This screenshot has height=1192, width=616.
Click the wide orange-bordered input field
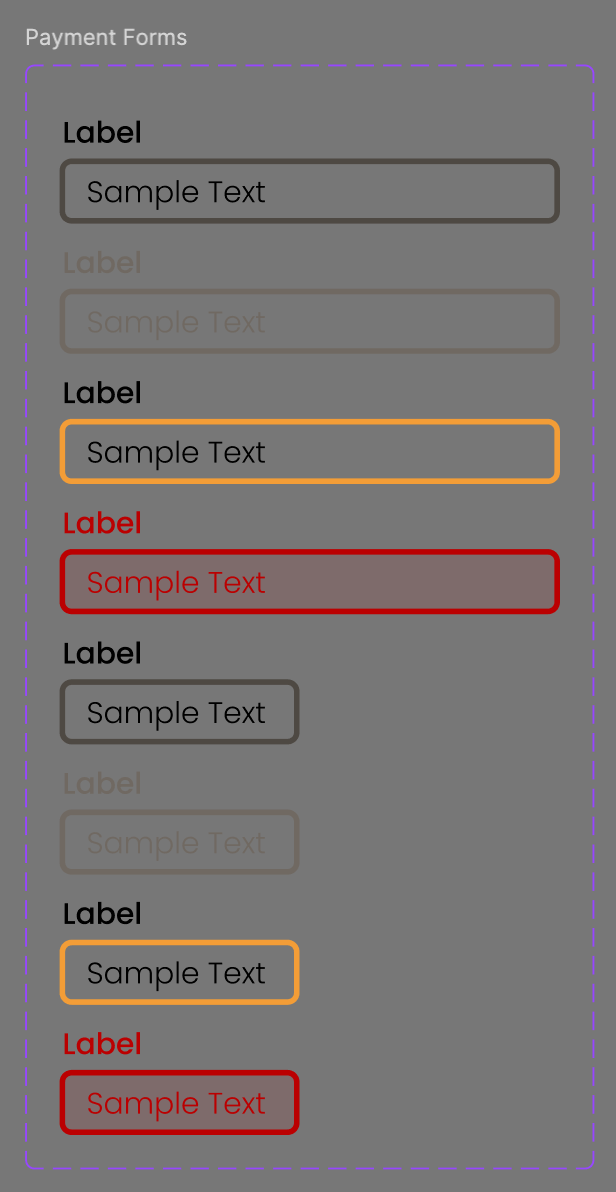pyautogui.click(x=310, y=451)
